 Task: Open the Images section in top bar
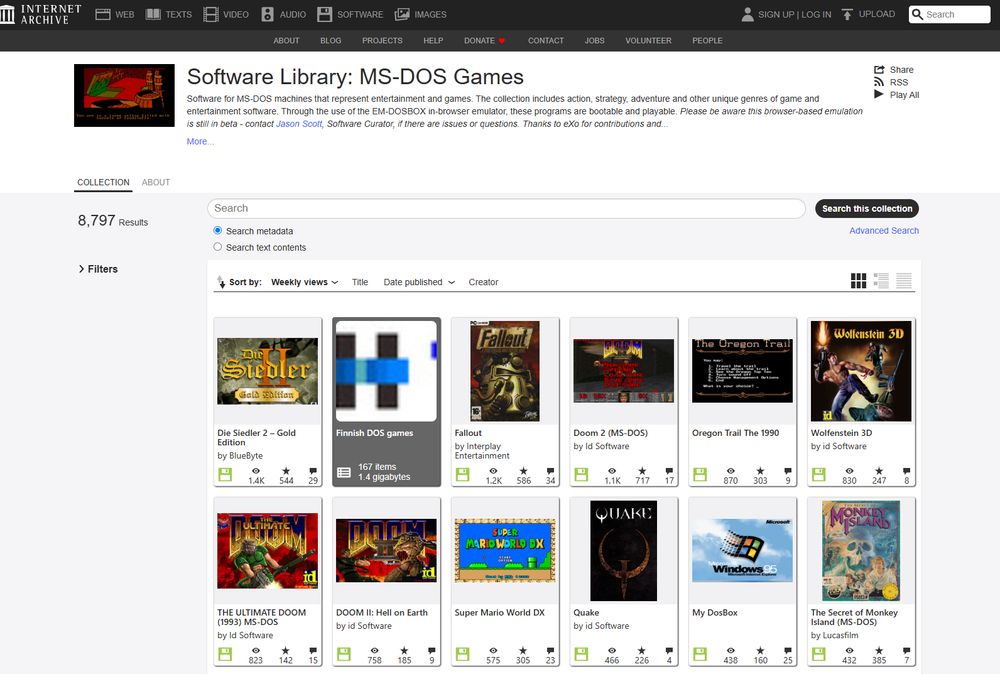point(420,14)
